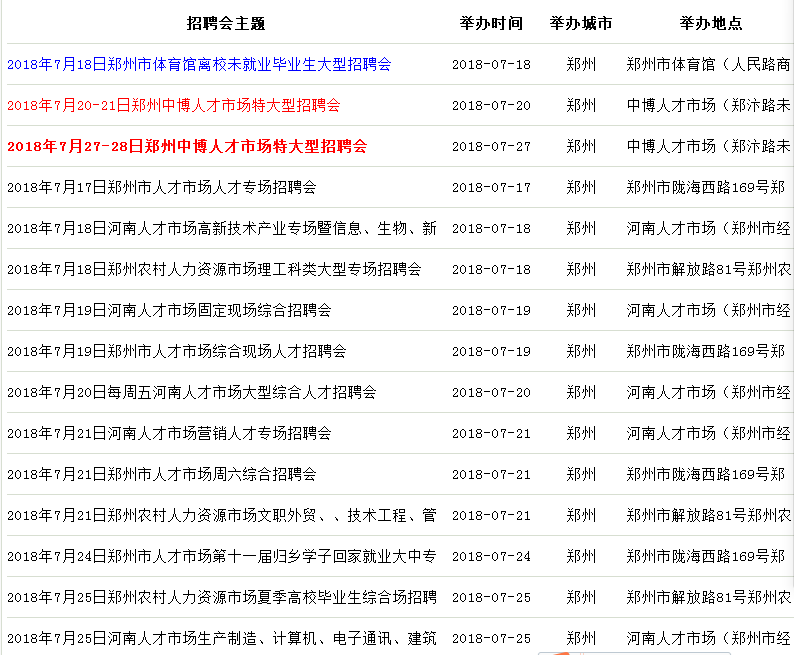Open 2018年7月21日河南人才市场营销人才专场招聘会
The width and height of the screenshot is (794, 655).
click(x=169, y=433)
